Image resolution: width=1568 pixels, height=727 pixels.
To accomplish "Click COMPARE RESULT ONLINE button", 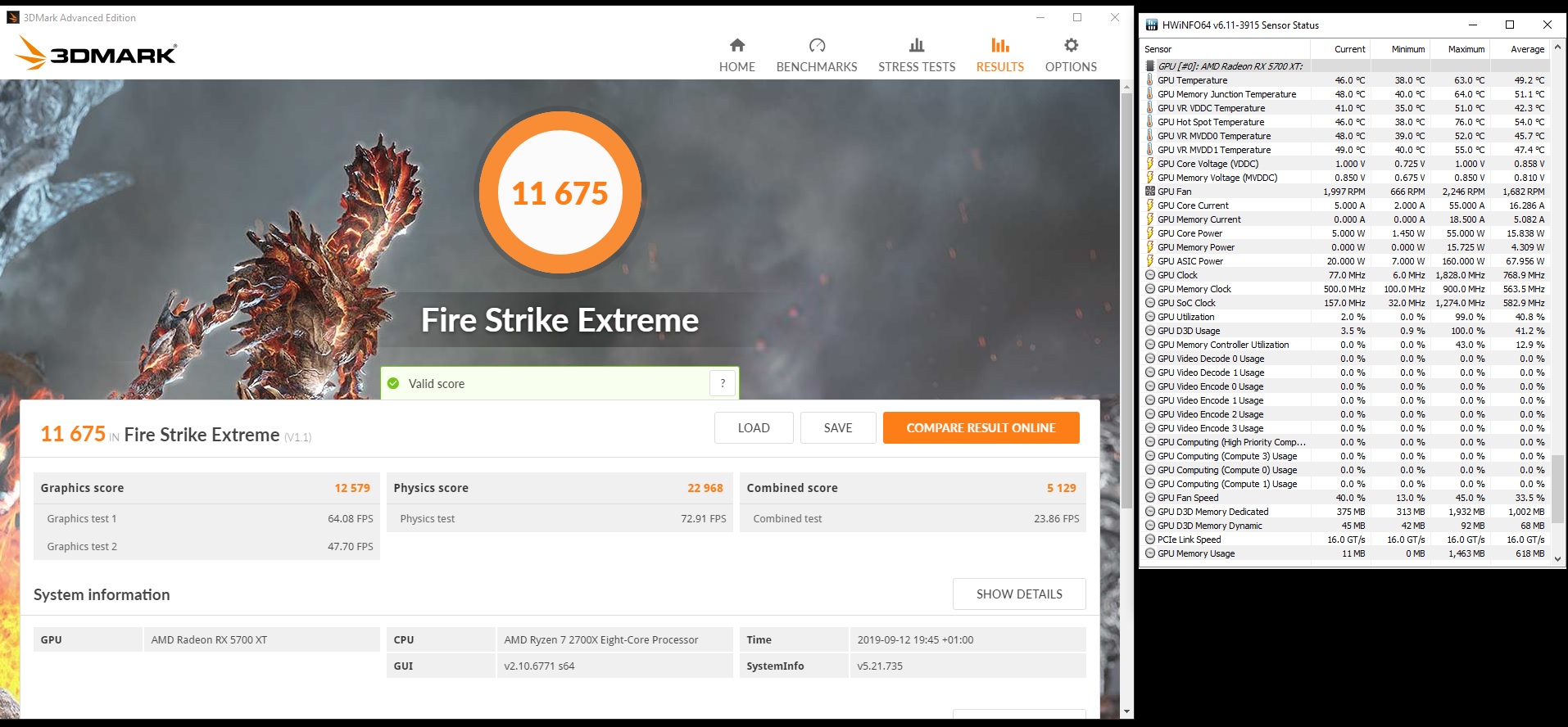I will pyautogui.click(x=981, y=427).
